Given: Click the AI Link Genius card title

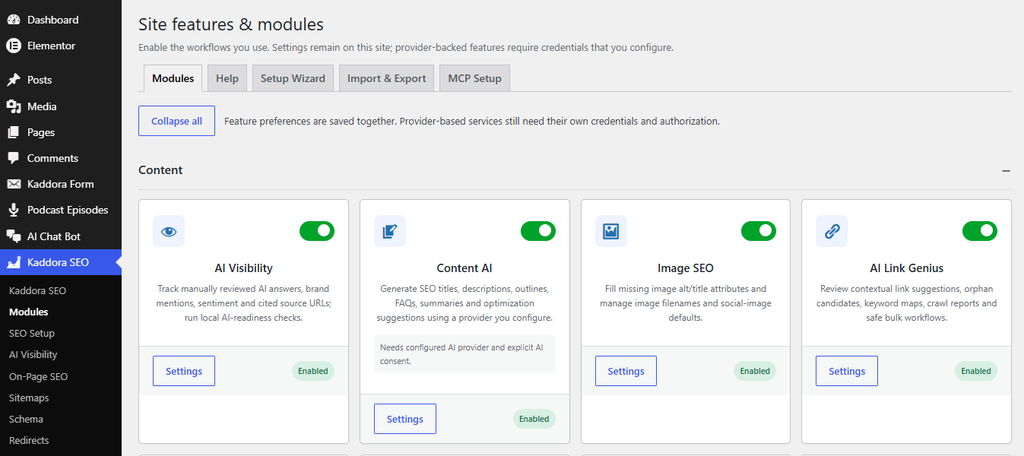Looking at the screenshot, I should click(906, 268).
